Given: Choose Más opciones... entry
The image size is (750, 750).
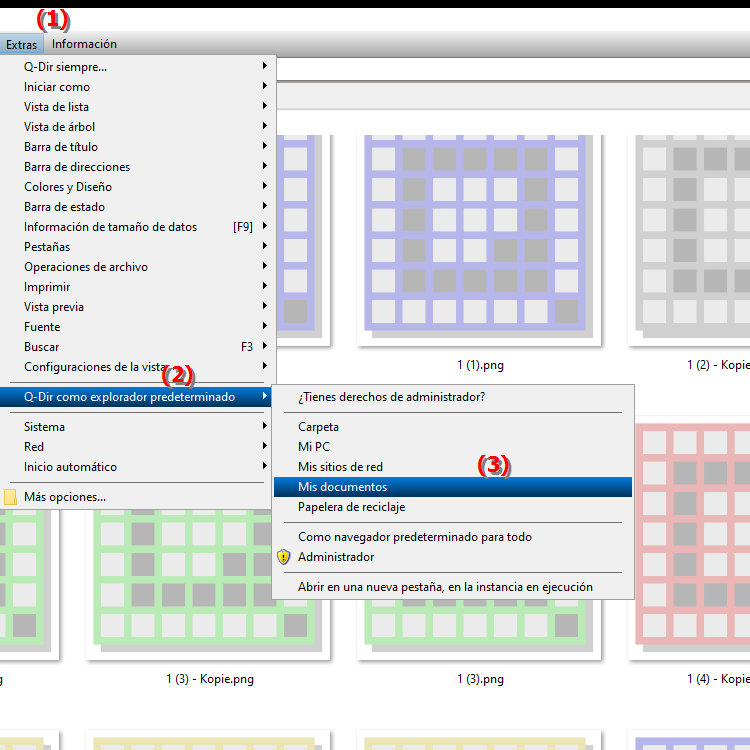Looking at the screenshot, I should (138, 497).
